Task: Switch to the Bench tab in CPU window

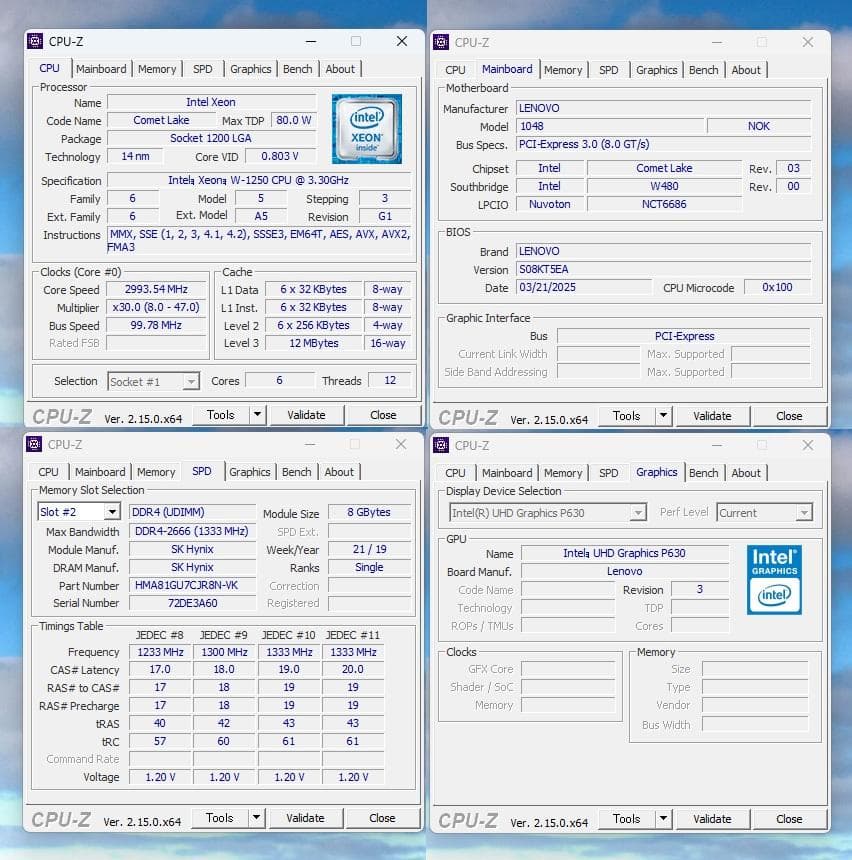Action: 297,68
